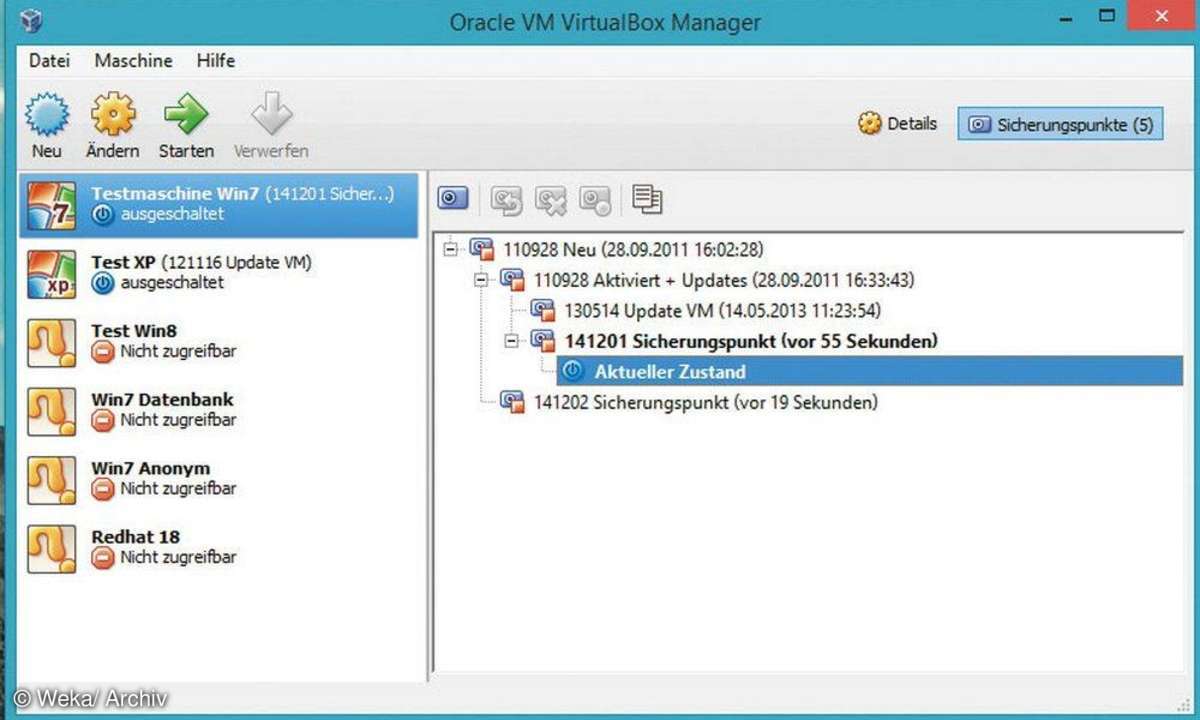Select the Aktueller Zustand row
The height and width of the screenshot is (720, 1200).
coord(869,371)
